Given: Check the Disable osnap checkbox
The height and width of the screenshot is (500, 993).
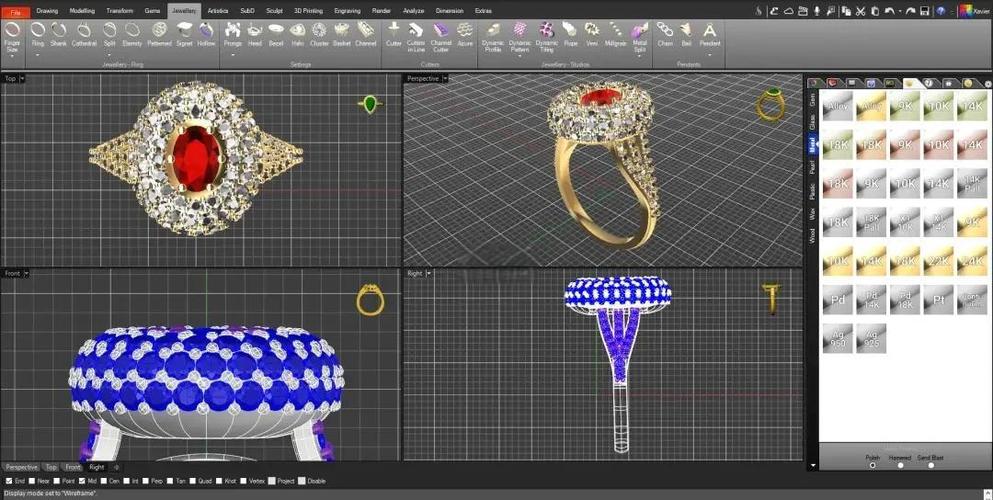Looking at the screenshot, I should [x=301, y=481].
